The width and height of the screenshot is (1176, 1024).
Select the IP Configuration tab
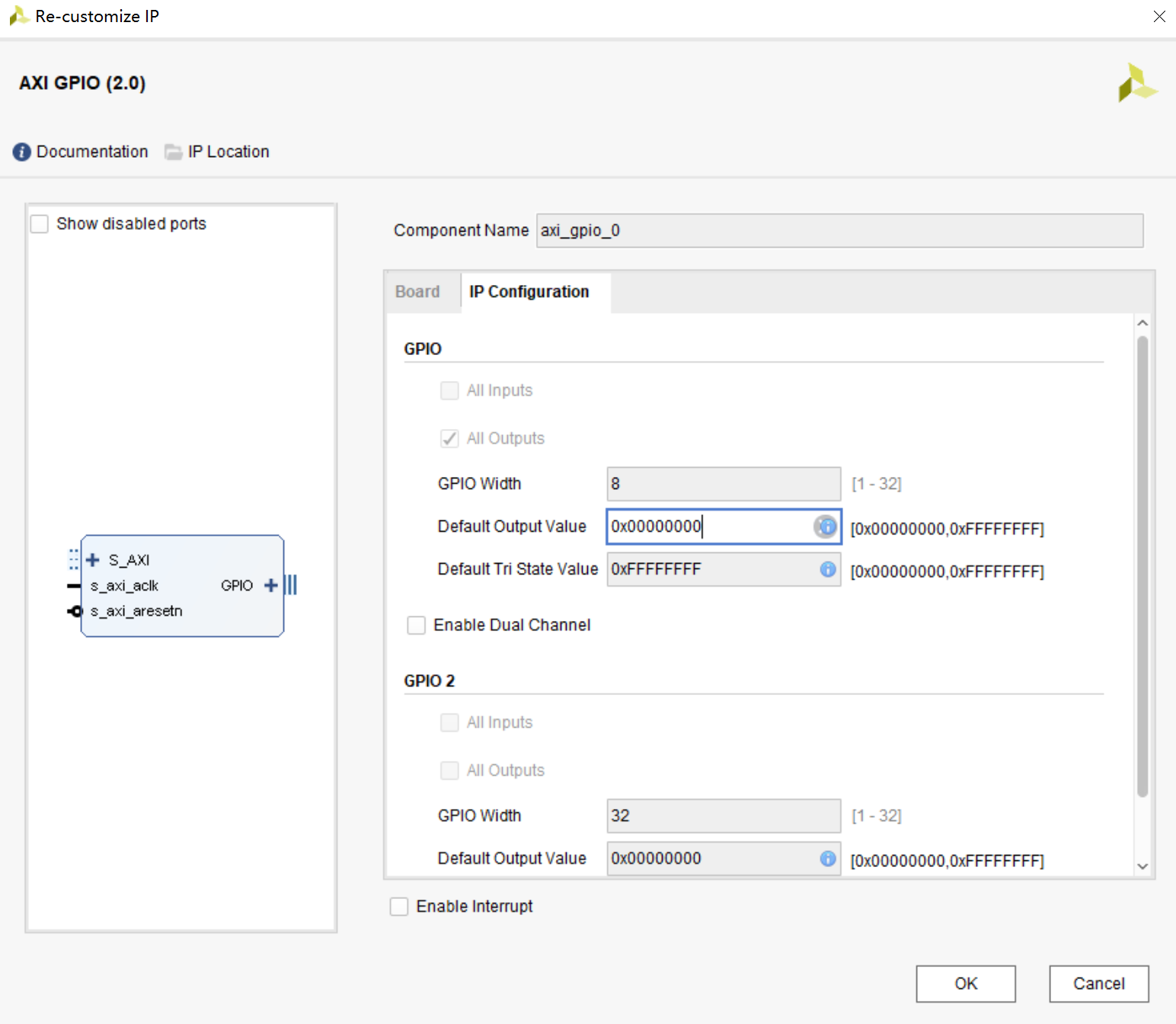click(x=529, y=292)
